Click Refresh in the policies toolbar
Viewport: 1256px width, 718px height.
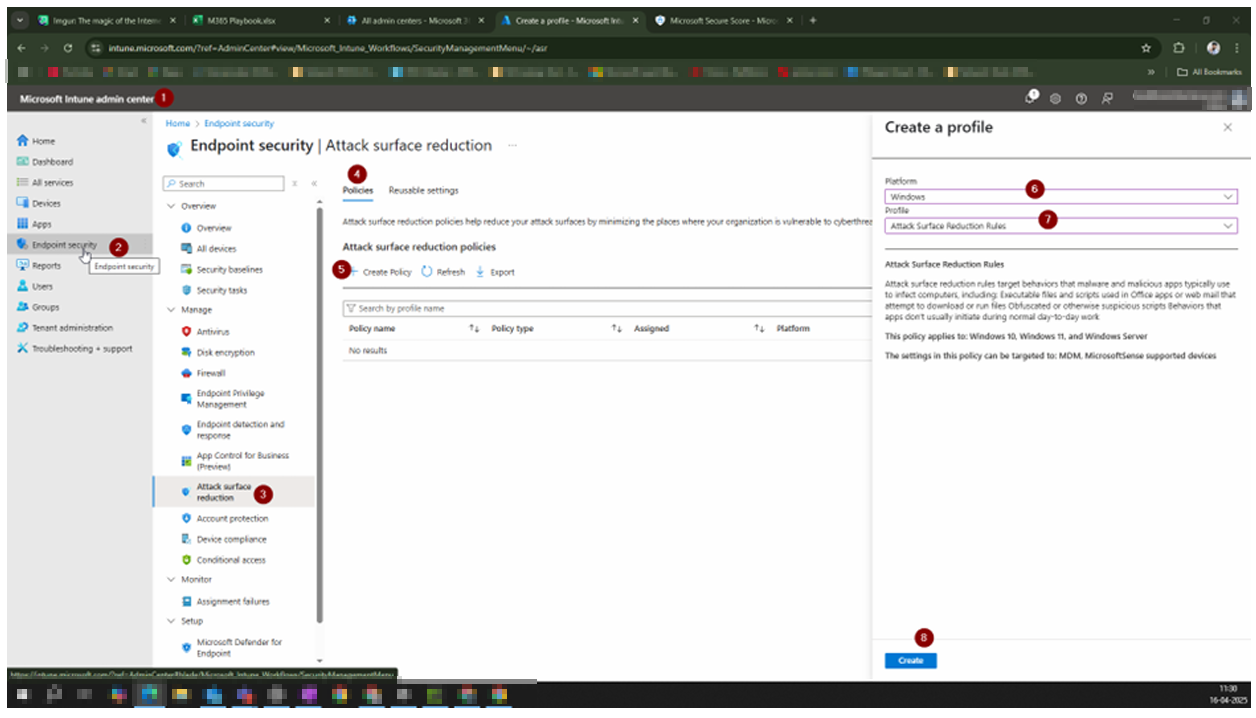point(443,272)
